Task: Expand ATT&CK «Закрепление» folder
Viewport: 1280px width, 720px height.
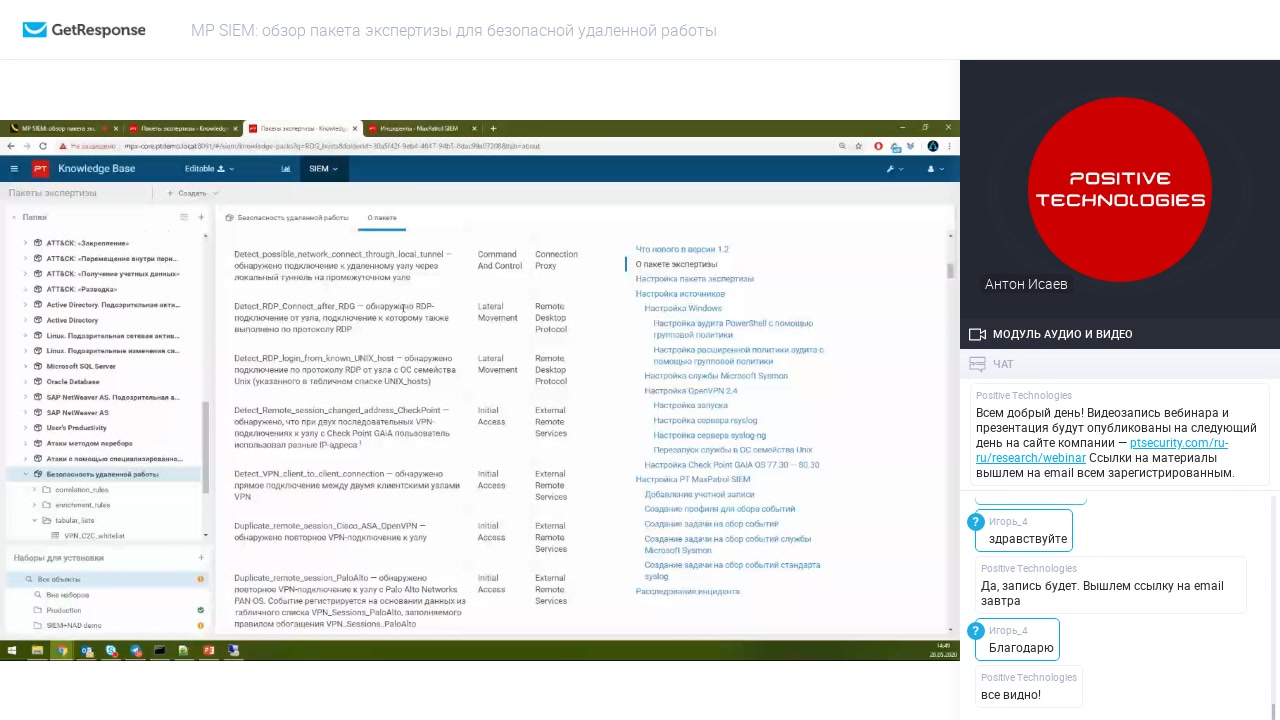Action: point(26,243)
